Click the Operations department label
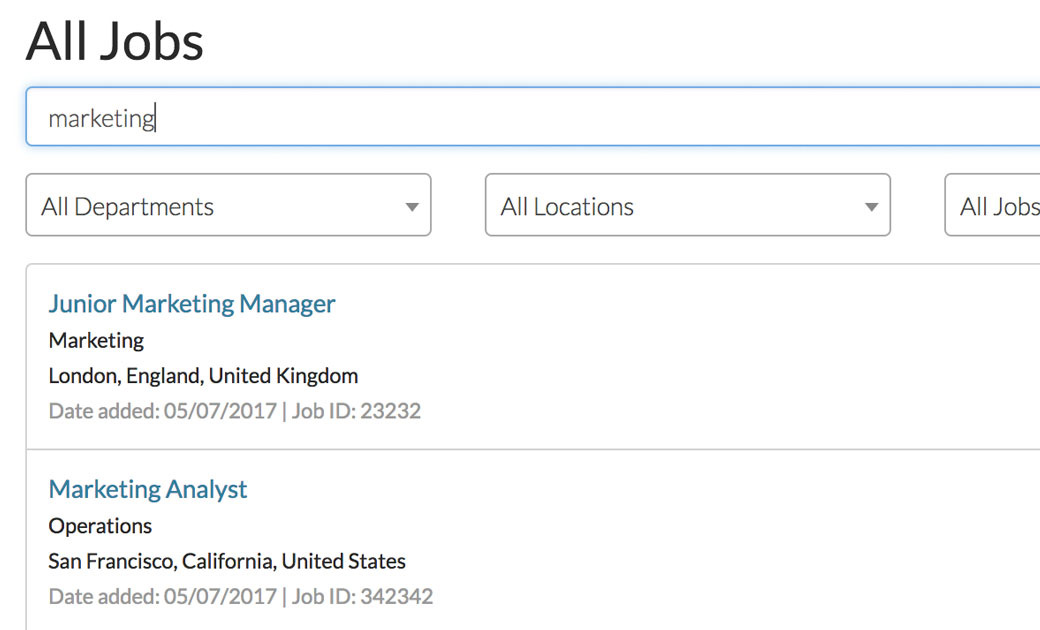 (100, 526)
